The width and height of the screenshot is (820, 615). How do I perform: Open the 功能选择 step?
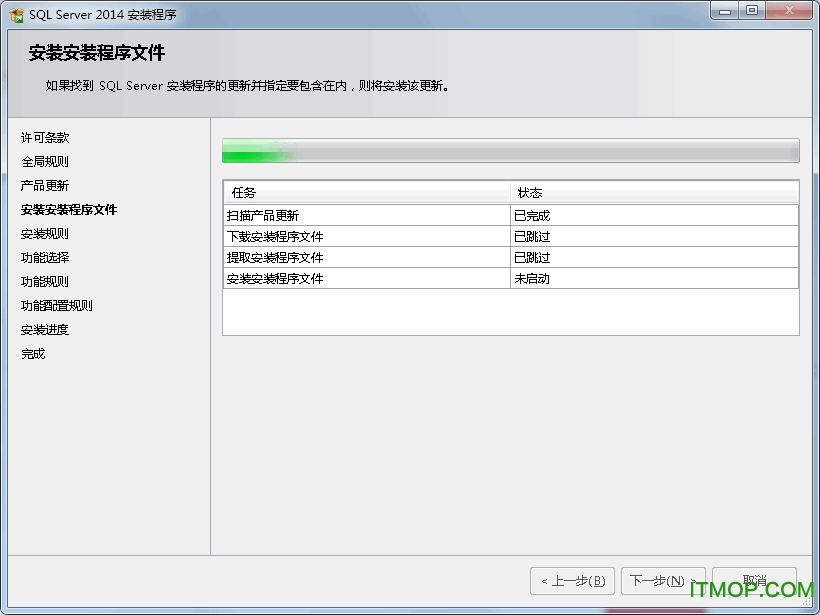tap(44, 257)
